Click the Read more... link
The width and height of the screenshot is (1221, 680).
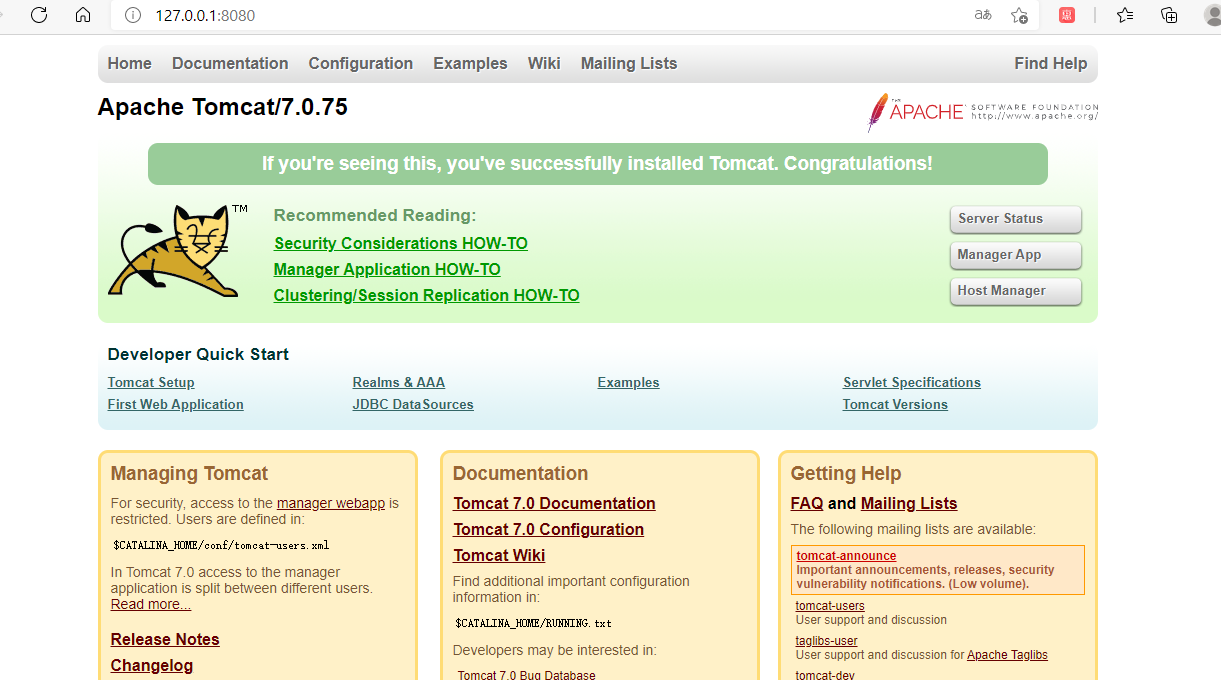click(x=151, y=604)
